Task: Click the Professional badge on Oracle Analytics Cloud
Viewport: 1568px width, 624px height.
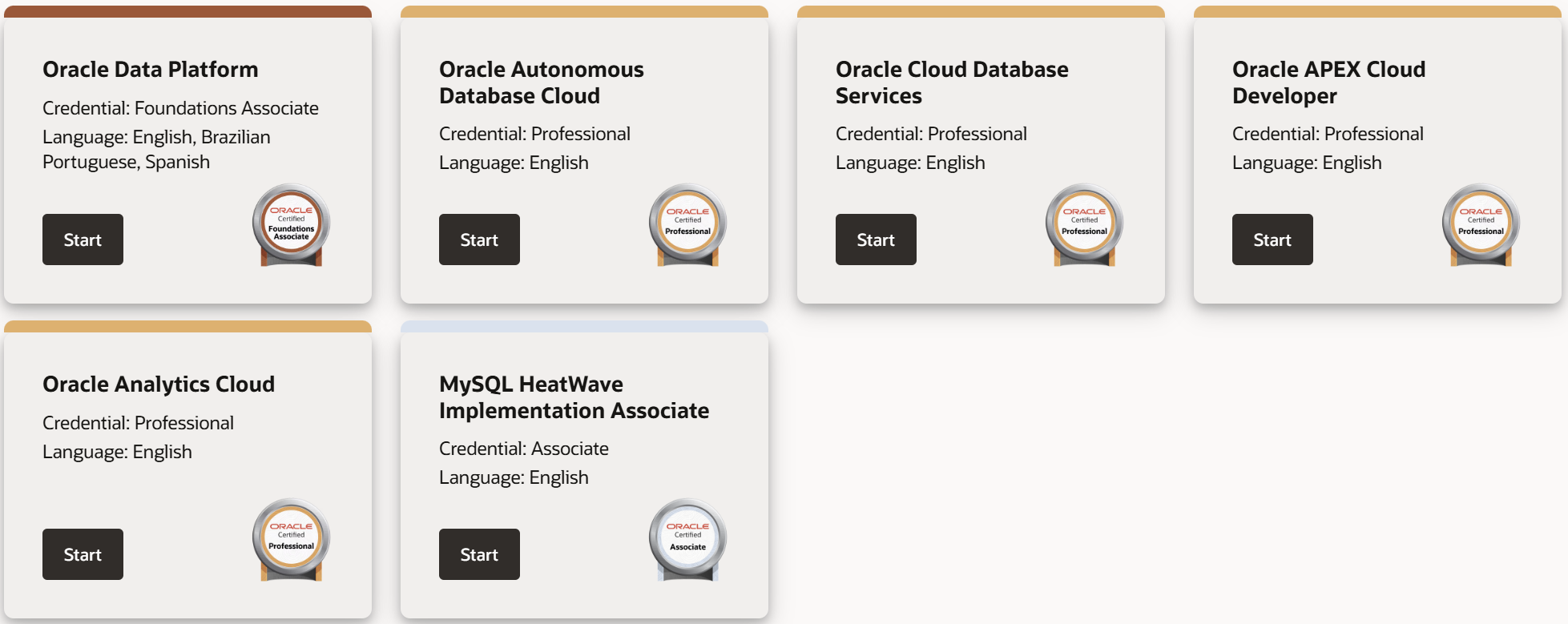Action: coord(292,540)
